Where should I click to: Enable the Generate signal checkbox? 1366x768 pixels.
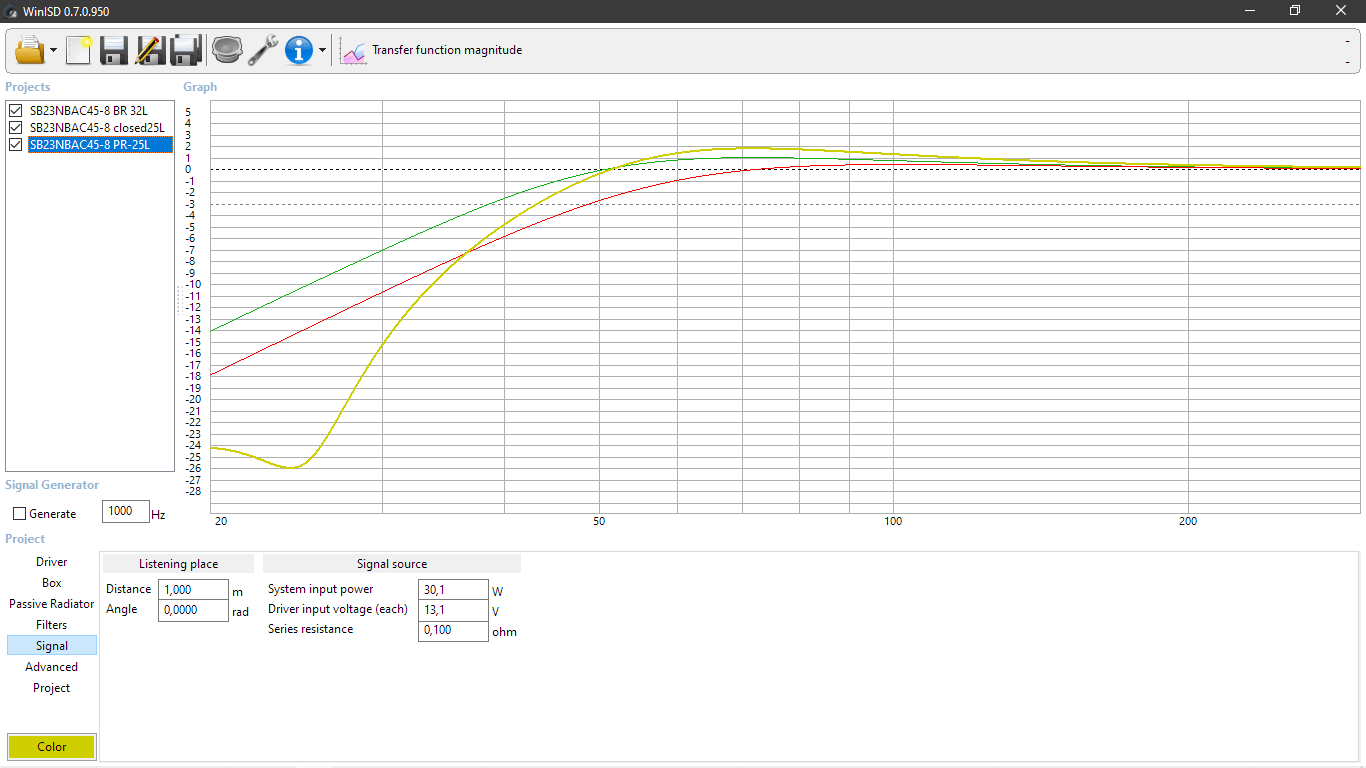20,514
